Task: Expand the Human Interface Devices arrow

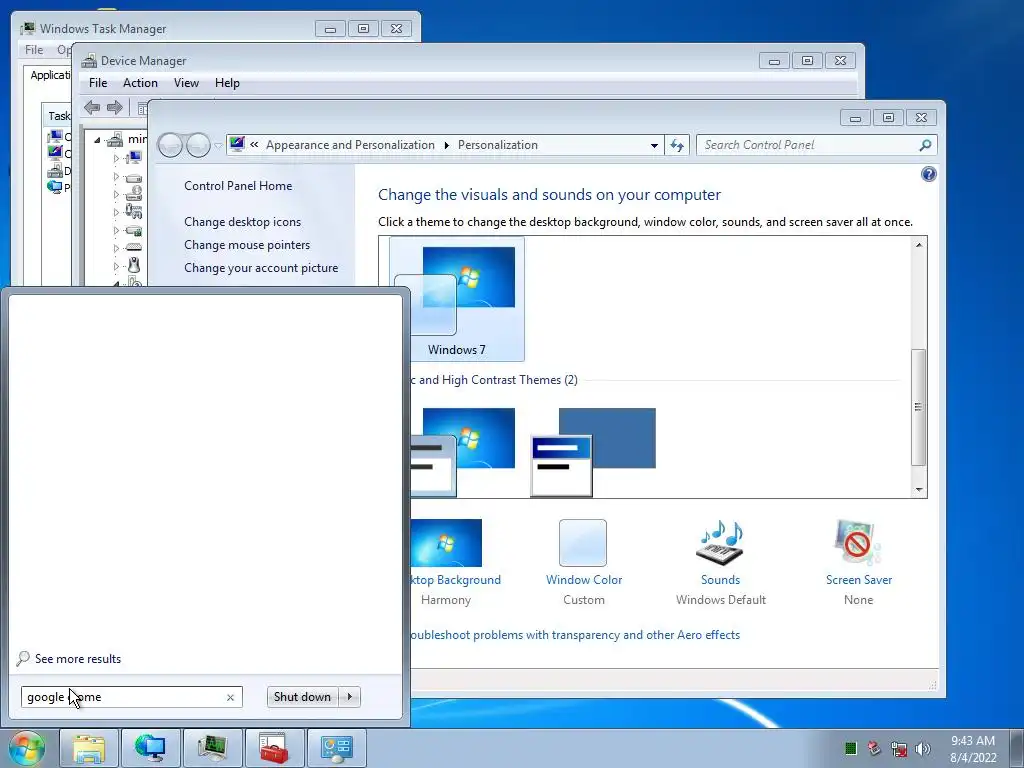Action: [x=116, y=212]
